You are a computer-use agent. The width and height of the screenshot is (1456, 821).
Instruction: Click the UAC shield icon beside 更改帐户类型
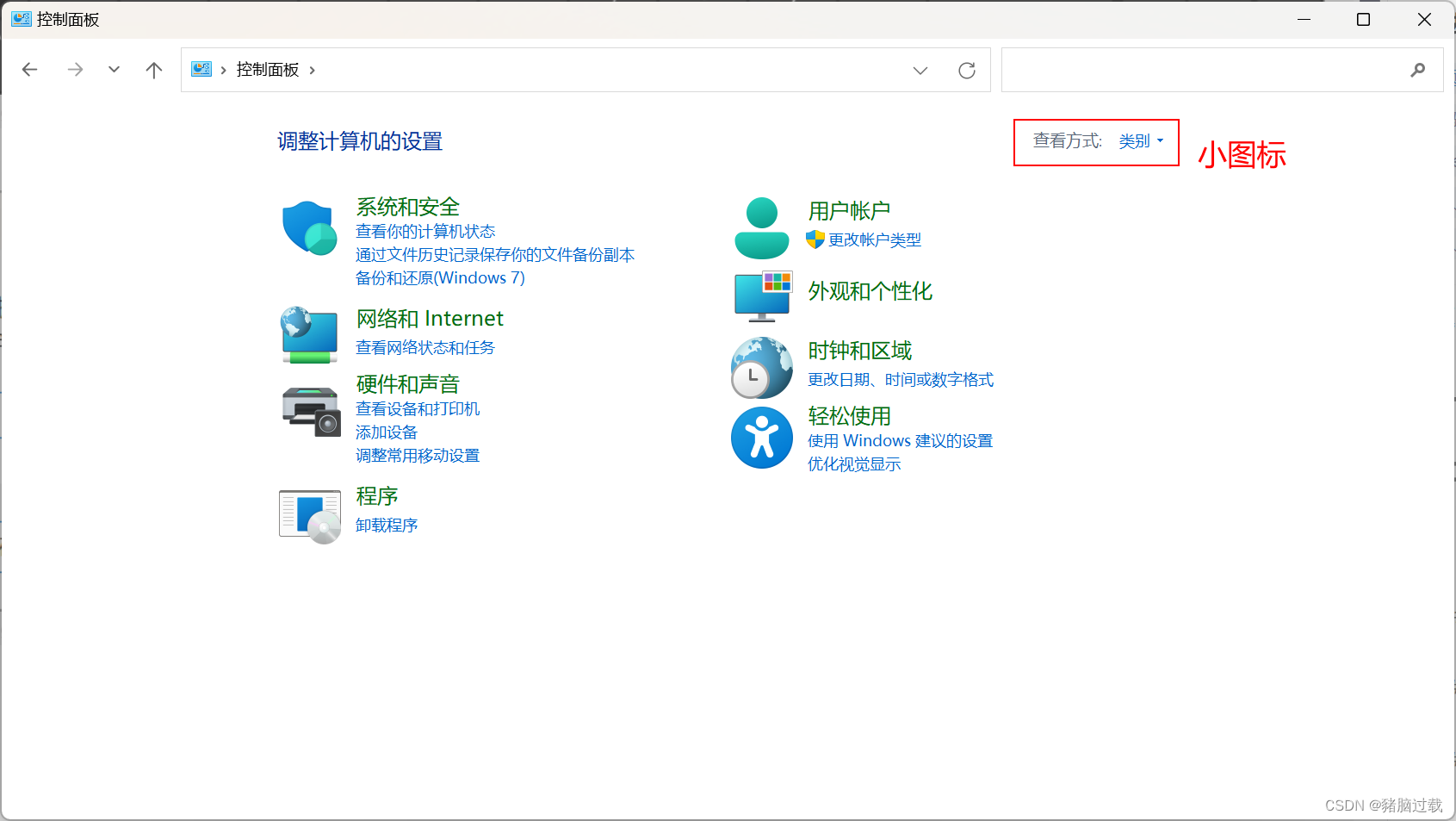click(815, 239)
